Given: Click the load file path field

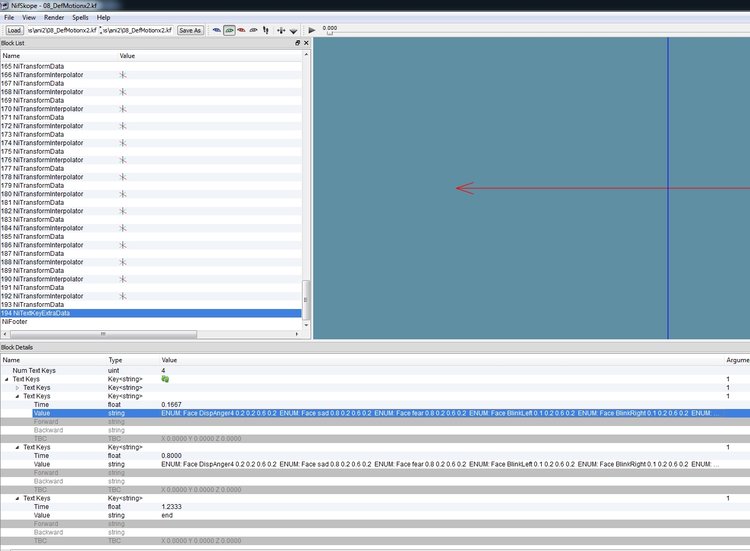Looking at the screenshot, I should [62, 30].
